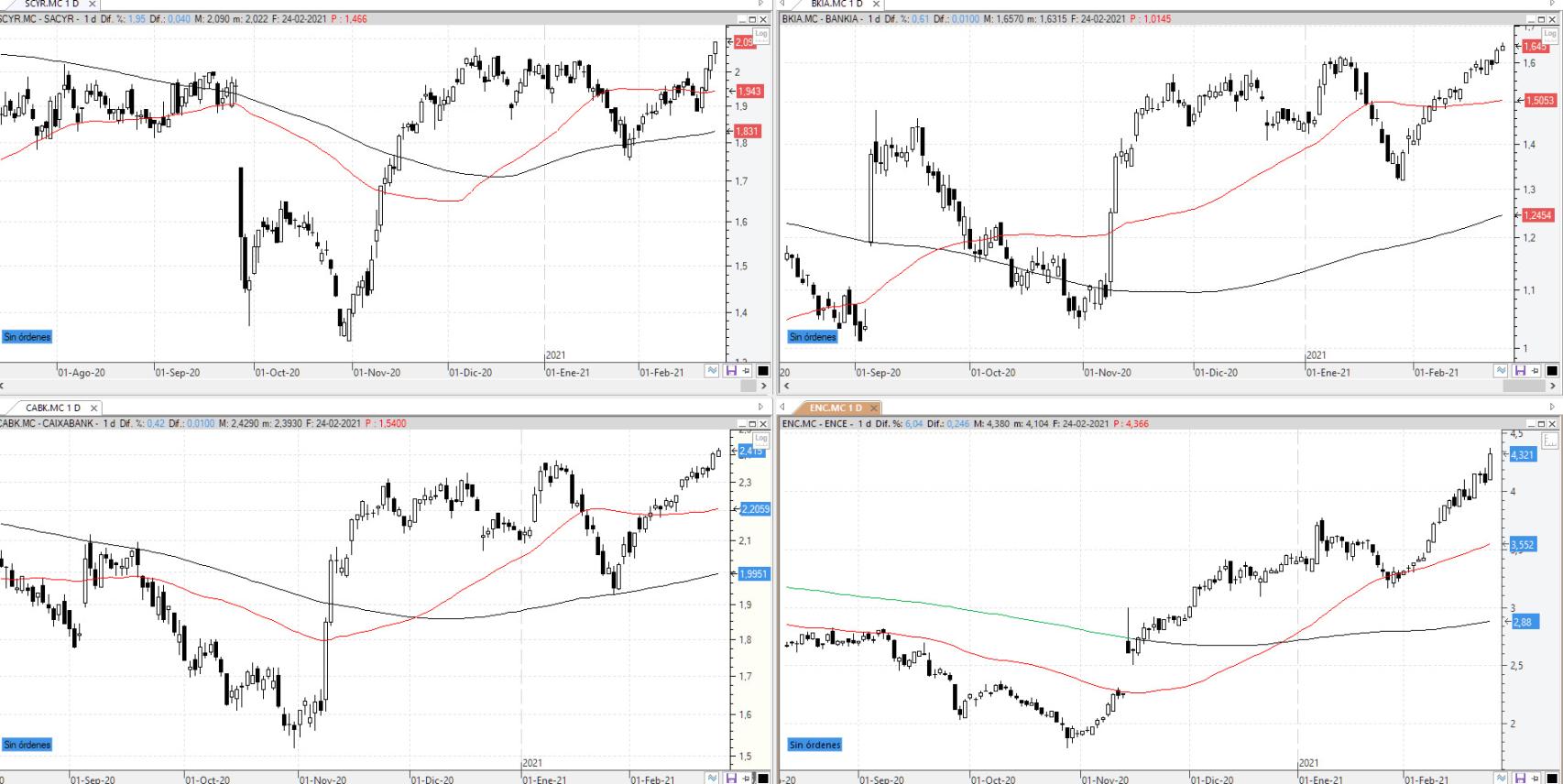Click the pin icon under SACYR chart
This screenshot has width=1563, height=784.
coord(746,371)
